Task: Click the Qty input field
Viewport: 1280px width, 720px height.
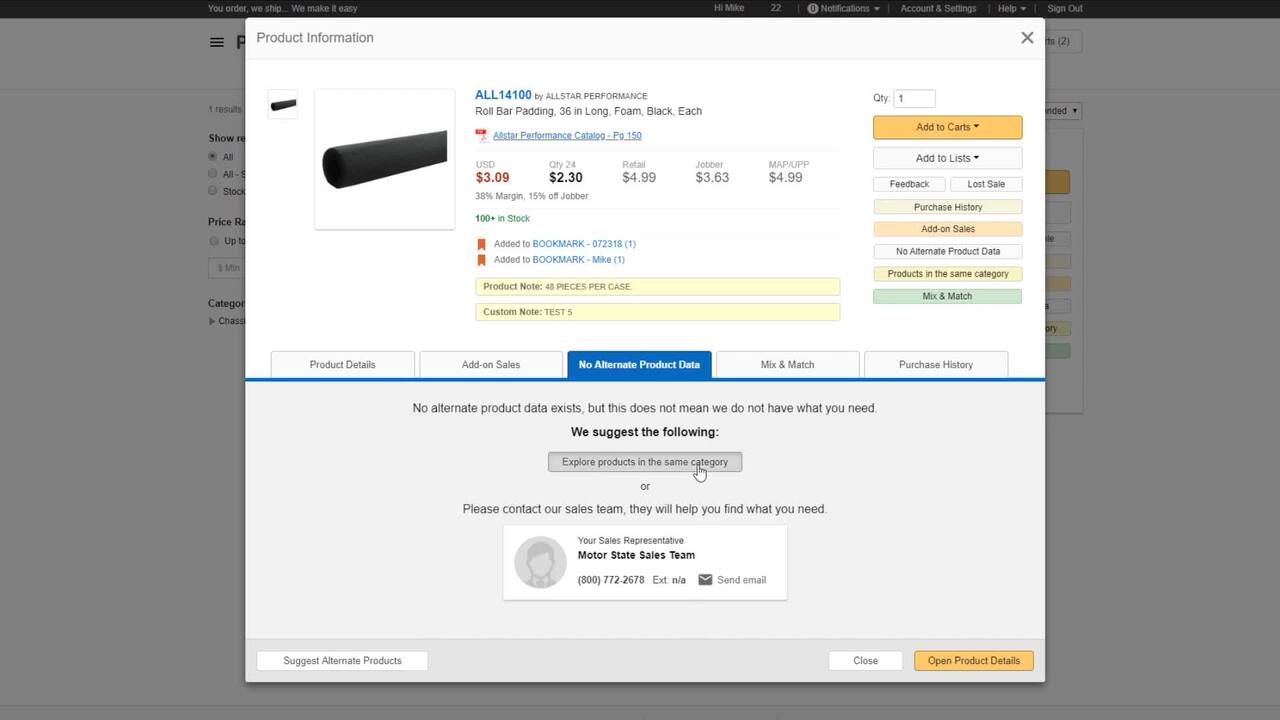Action: point(914,99)
